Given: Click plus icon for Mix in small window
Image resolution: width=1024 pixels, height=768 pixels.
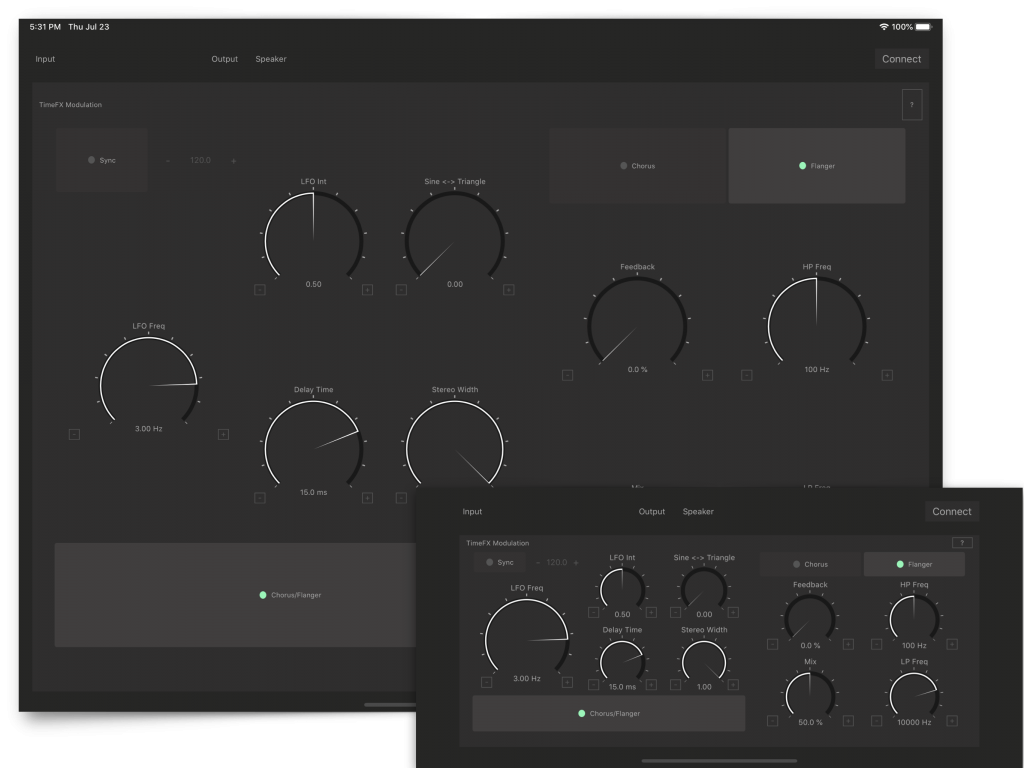Looking at the screenshot, I should [x=848, y=720].
